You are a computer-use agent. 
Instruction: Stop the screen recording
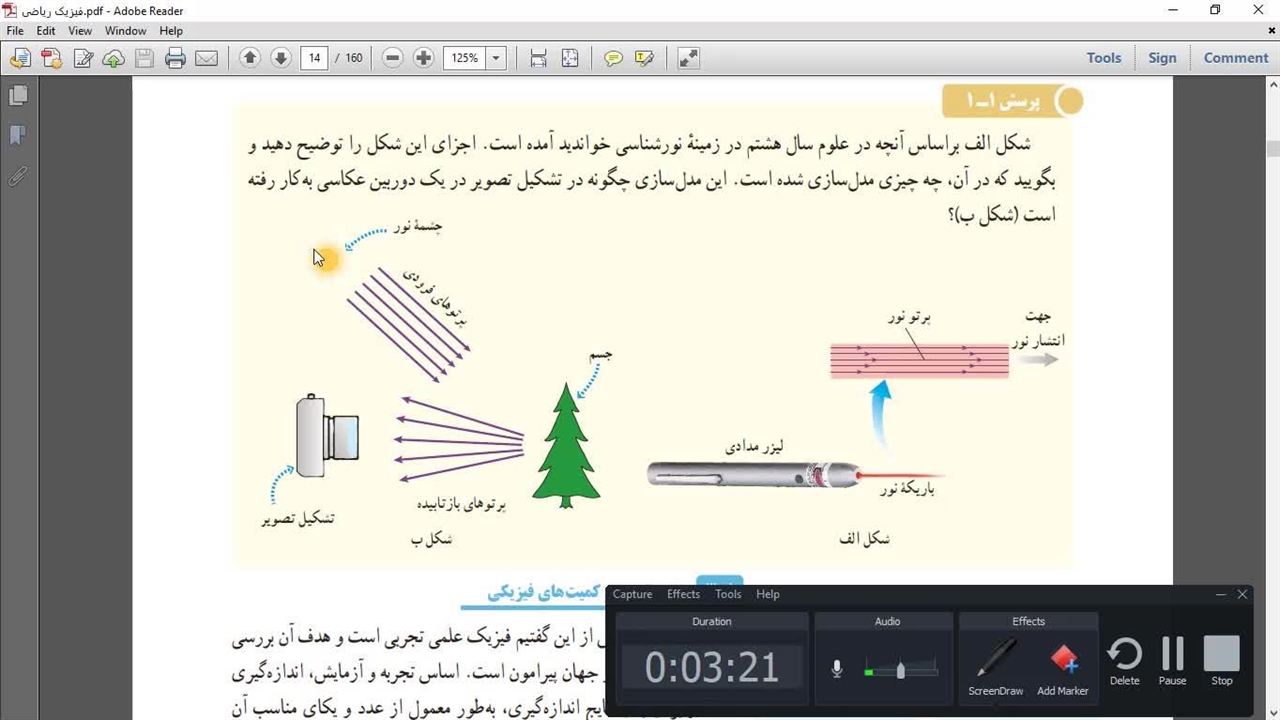pyautogui.click(x=1221, y=661)
